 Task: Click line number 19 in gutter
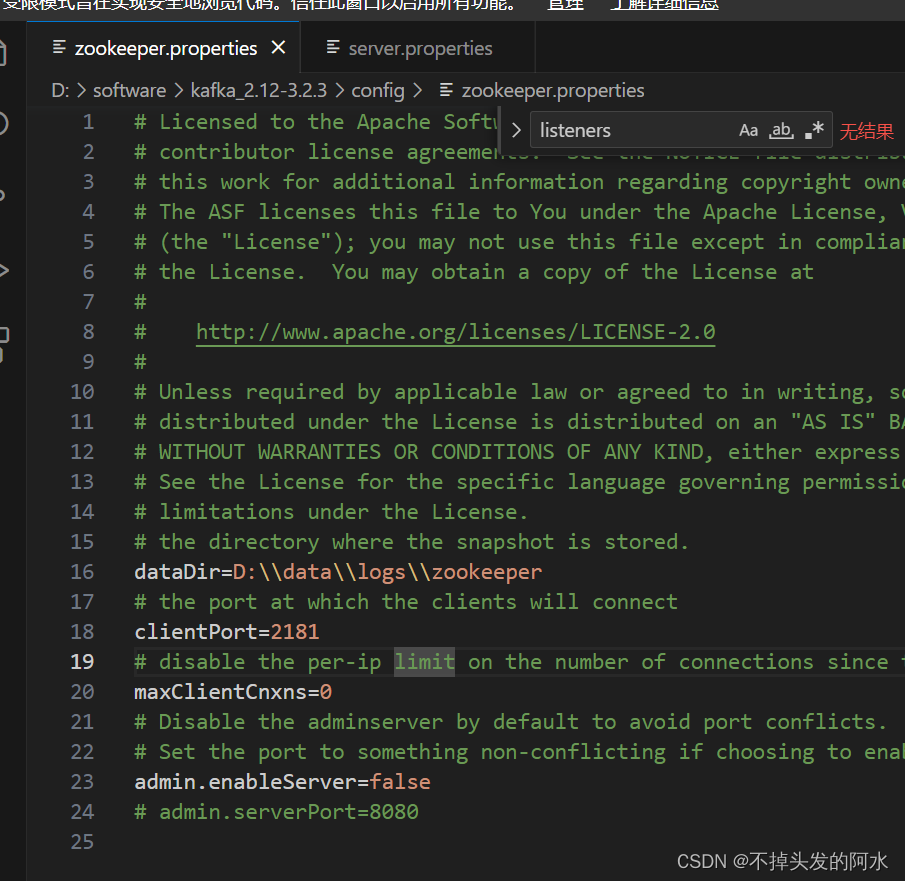82,662
